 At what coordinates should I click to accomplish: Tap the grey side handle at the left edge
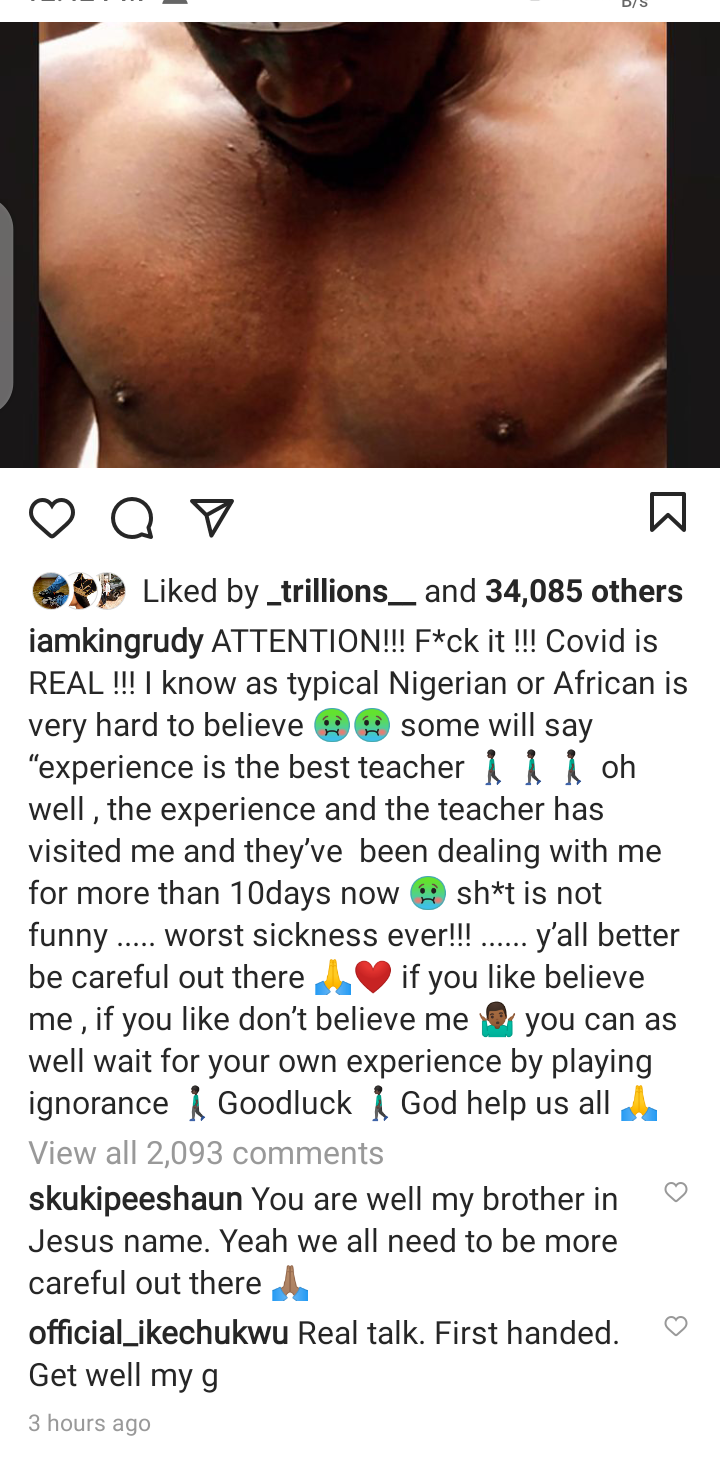[6, 305]
